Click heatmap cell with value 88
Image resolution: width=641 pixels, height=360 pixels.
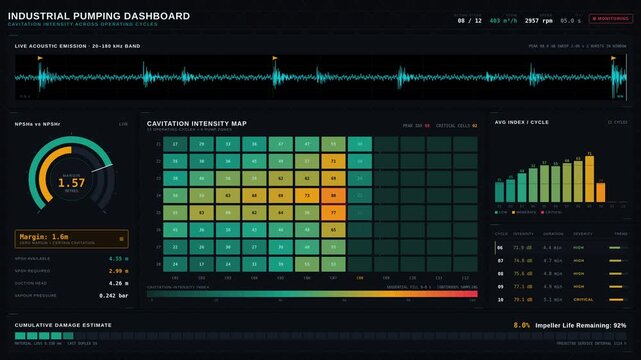[x=333, y=196]
